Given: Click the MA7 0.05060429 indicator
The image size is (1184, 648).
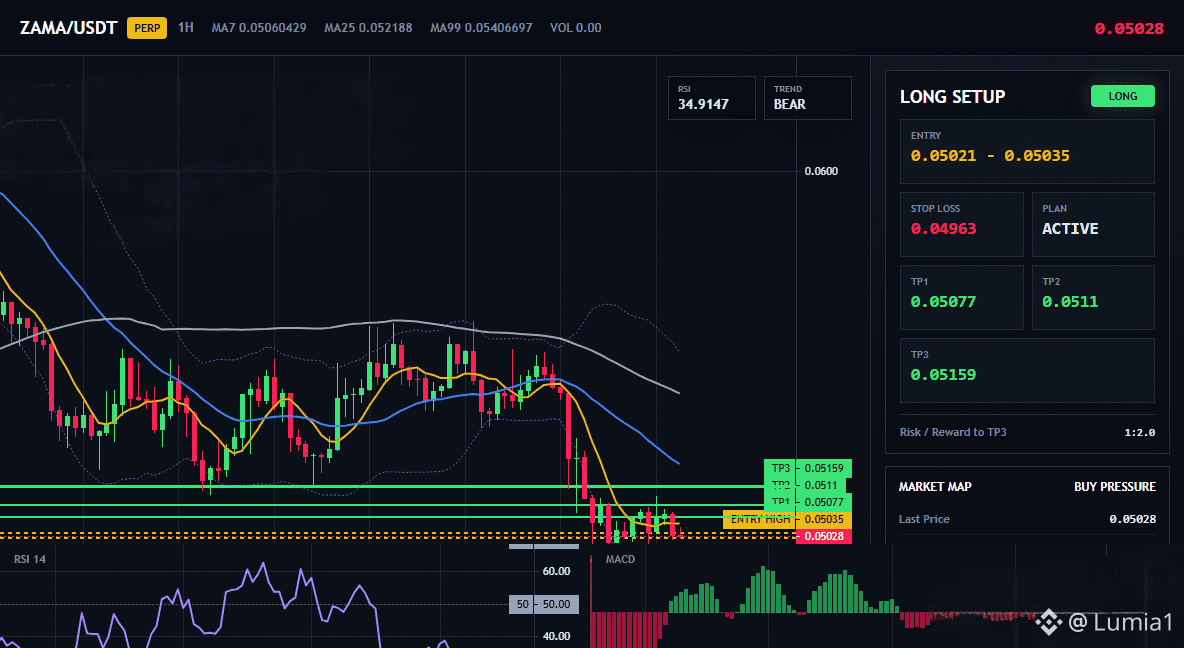Looking at the screenshot, I should point(259,27).
